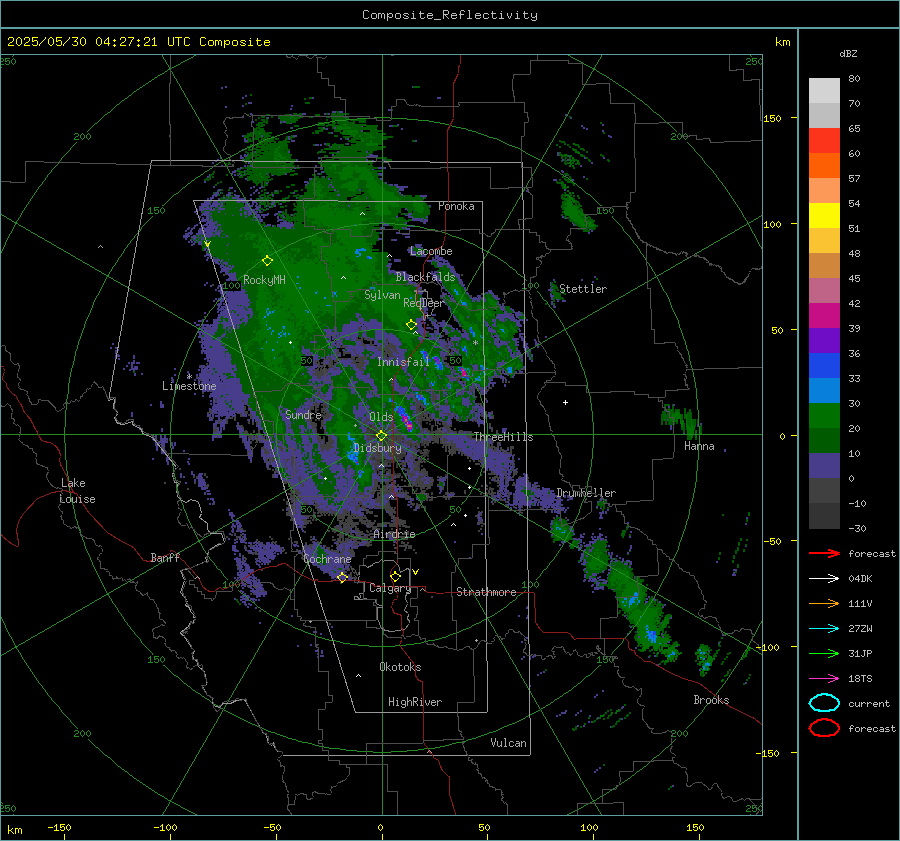
Task: Click the Ponoka city label
Action: [x=456, y=206]
